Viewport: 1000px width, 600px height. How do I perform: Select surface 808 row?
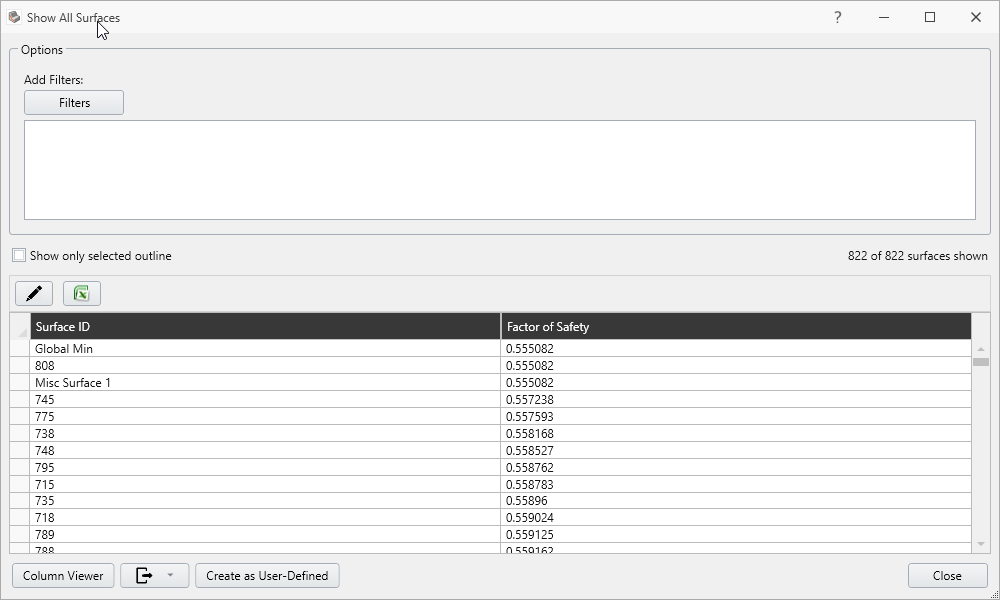coord(490,365)
